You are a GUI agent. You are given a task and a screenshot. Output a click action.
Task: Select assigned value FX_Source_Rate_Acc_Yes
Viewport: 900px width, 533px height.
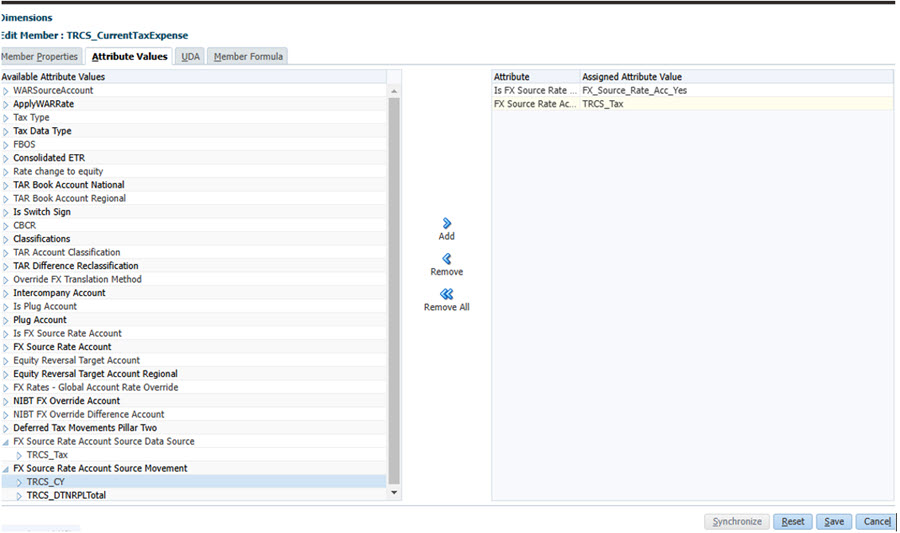(634, 91)
